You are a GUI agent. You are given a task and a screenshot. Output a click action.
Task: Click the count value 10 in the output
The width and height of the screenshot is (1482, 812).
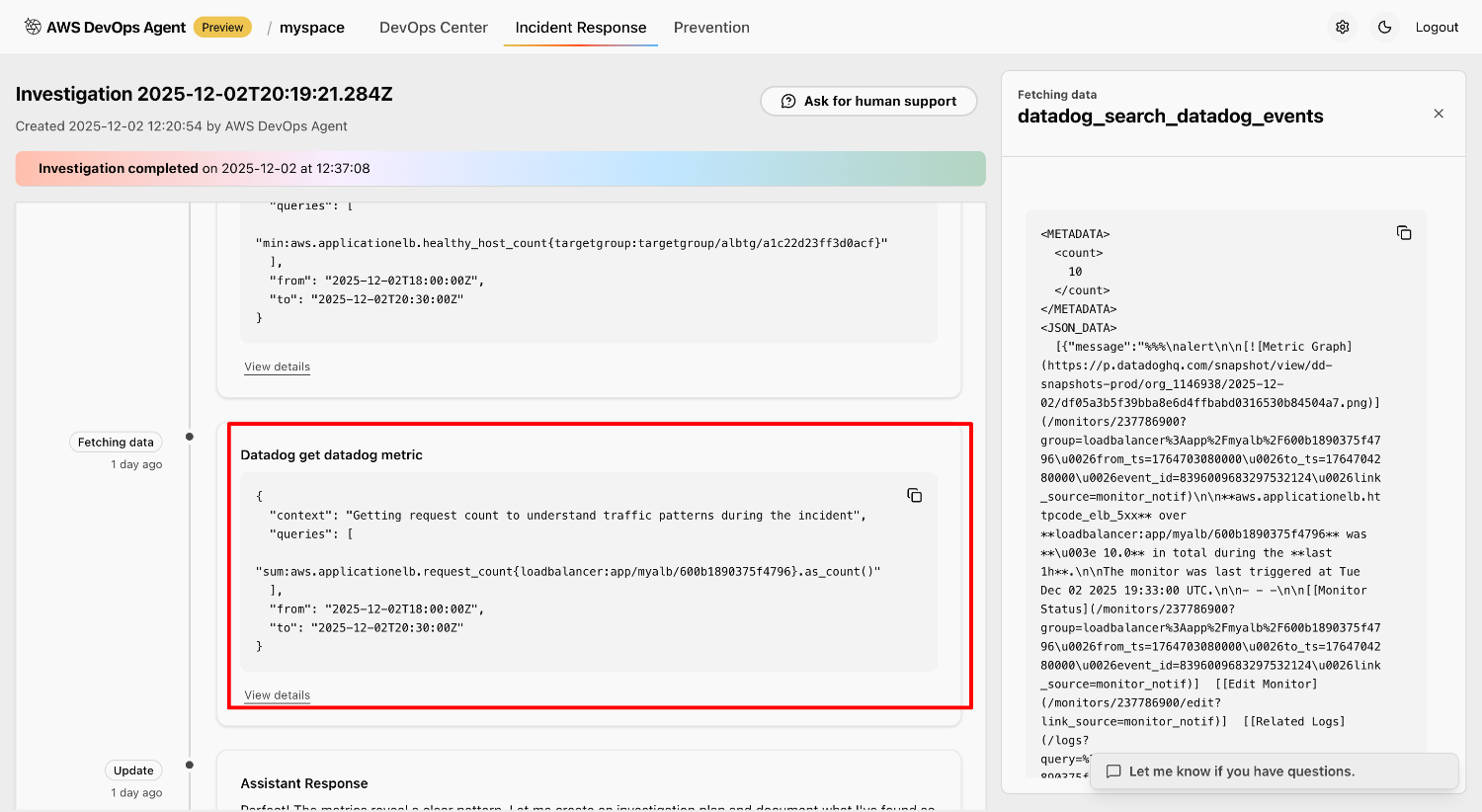coord(1075,272)
